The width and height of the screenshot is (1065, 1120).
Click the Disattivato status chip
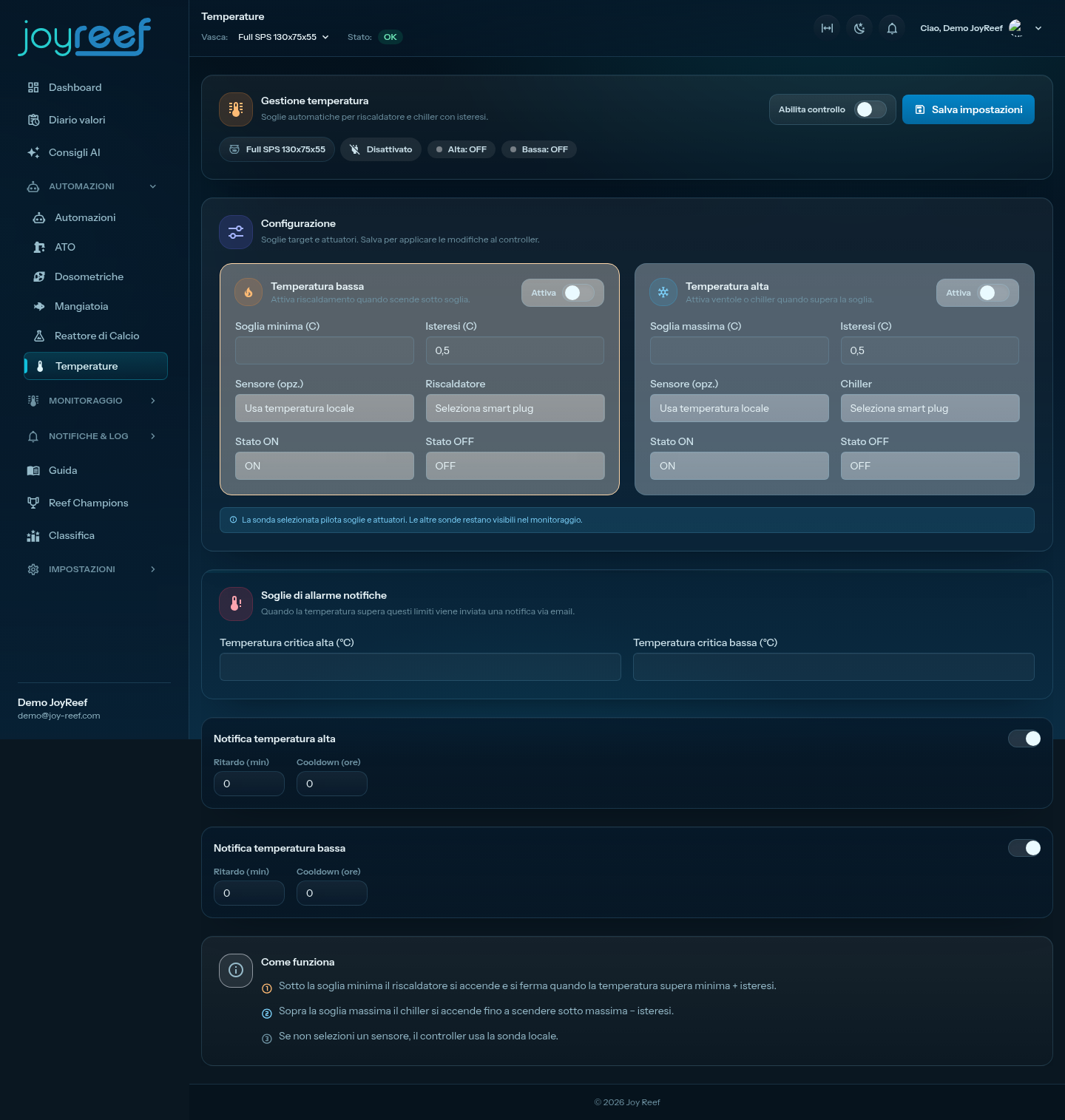coord(381,149)
